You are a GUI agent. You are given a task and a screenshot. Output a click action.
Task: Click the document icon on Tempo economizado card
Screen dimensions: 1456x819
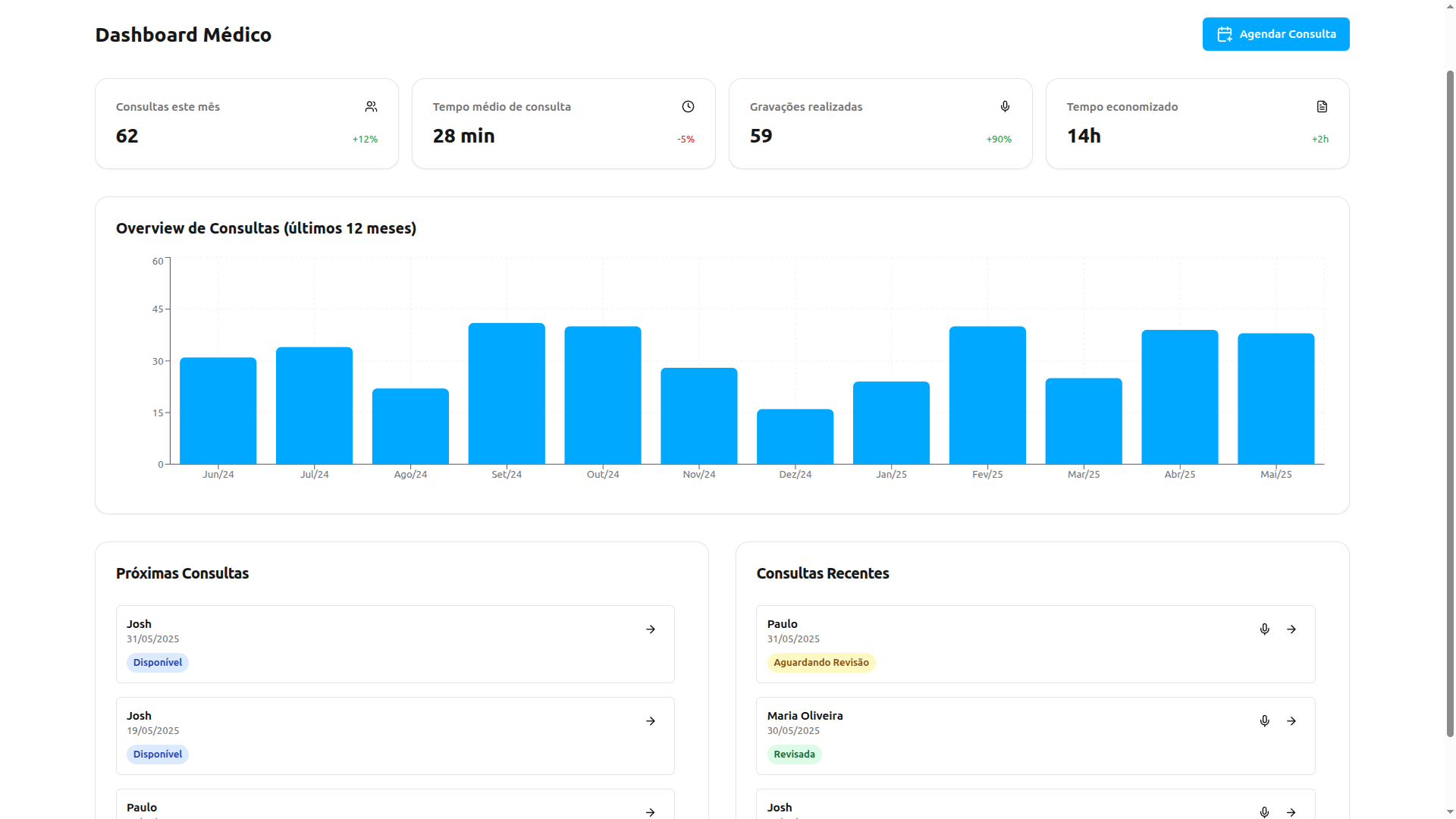coord(1322,107)
